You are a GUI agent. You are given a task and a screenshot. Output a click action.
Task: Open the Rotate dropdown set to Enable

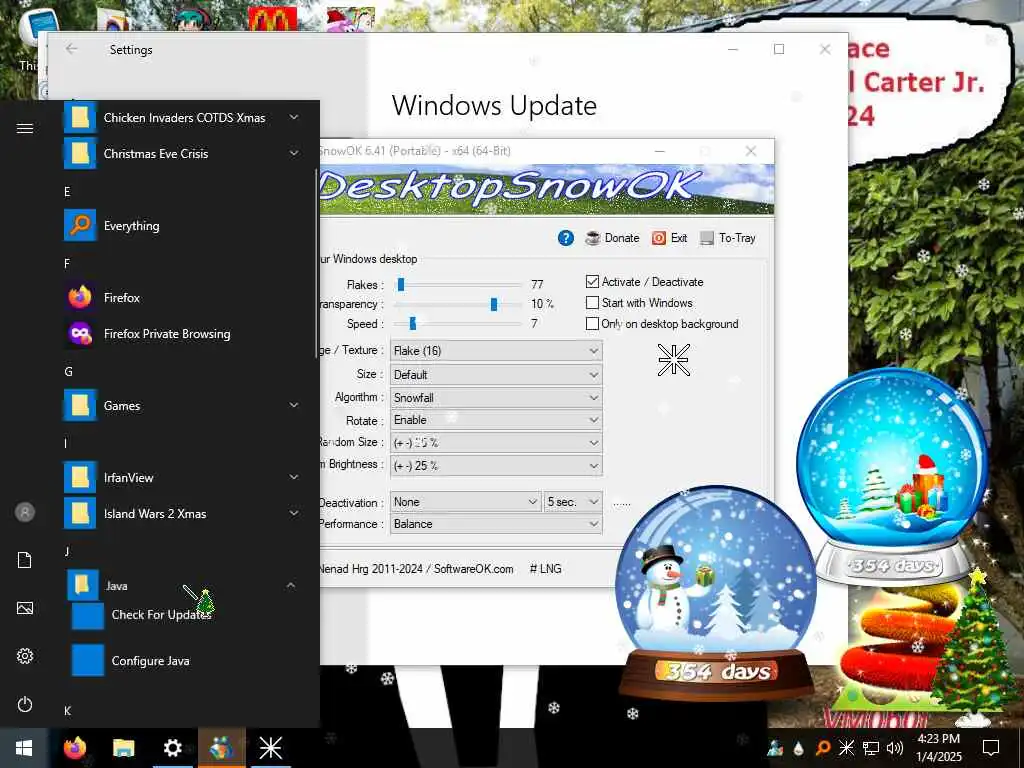496,420
